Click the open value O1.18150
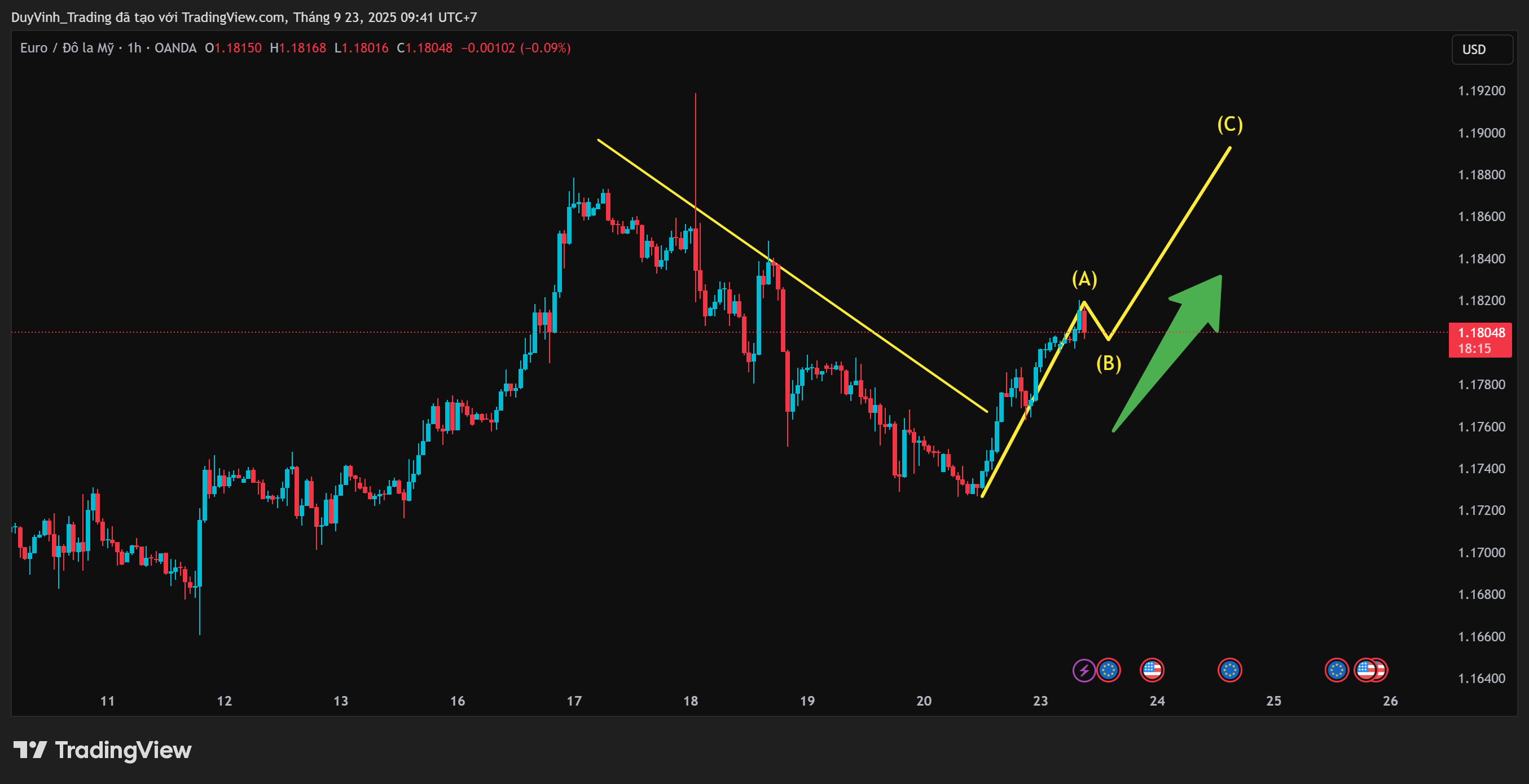This screenshot has width=1529, height=784. (233, 48)
